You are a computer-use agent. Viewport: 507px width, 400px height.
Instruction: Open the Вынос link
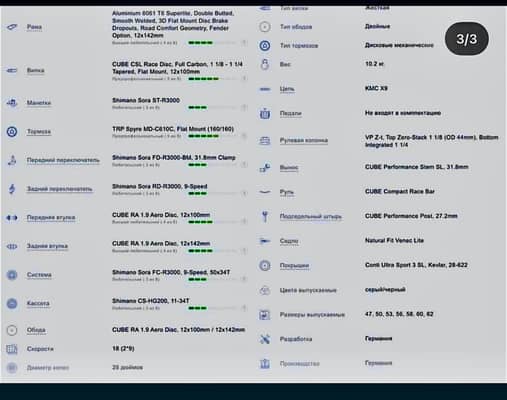[x=289, y=168]
